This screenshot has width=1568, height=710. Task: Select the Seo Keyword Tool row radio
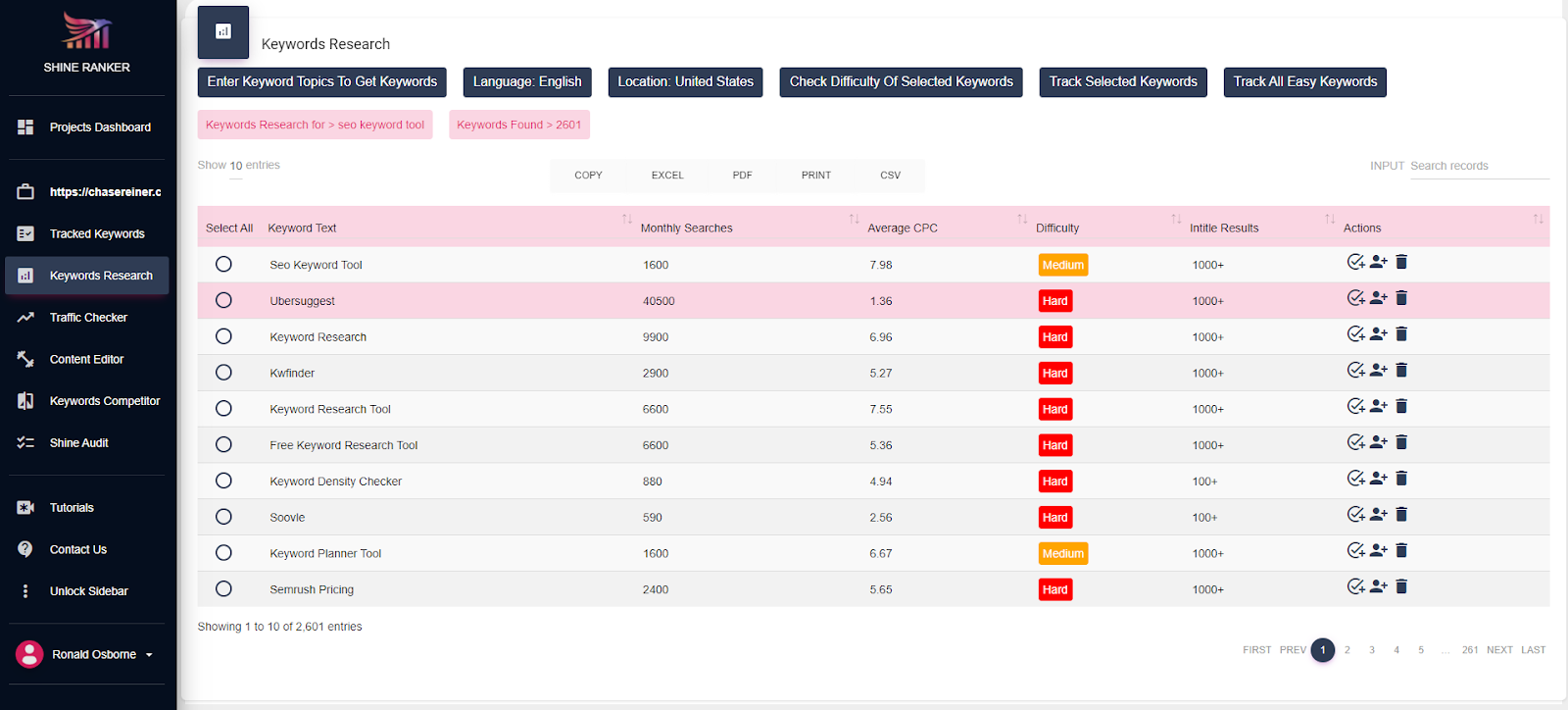point(223,264)
